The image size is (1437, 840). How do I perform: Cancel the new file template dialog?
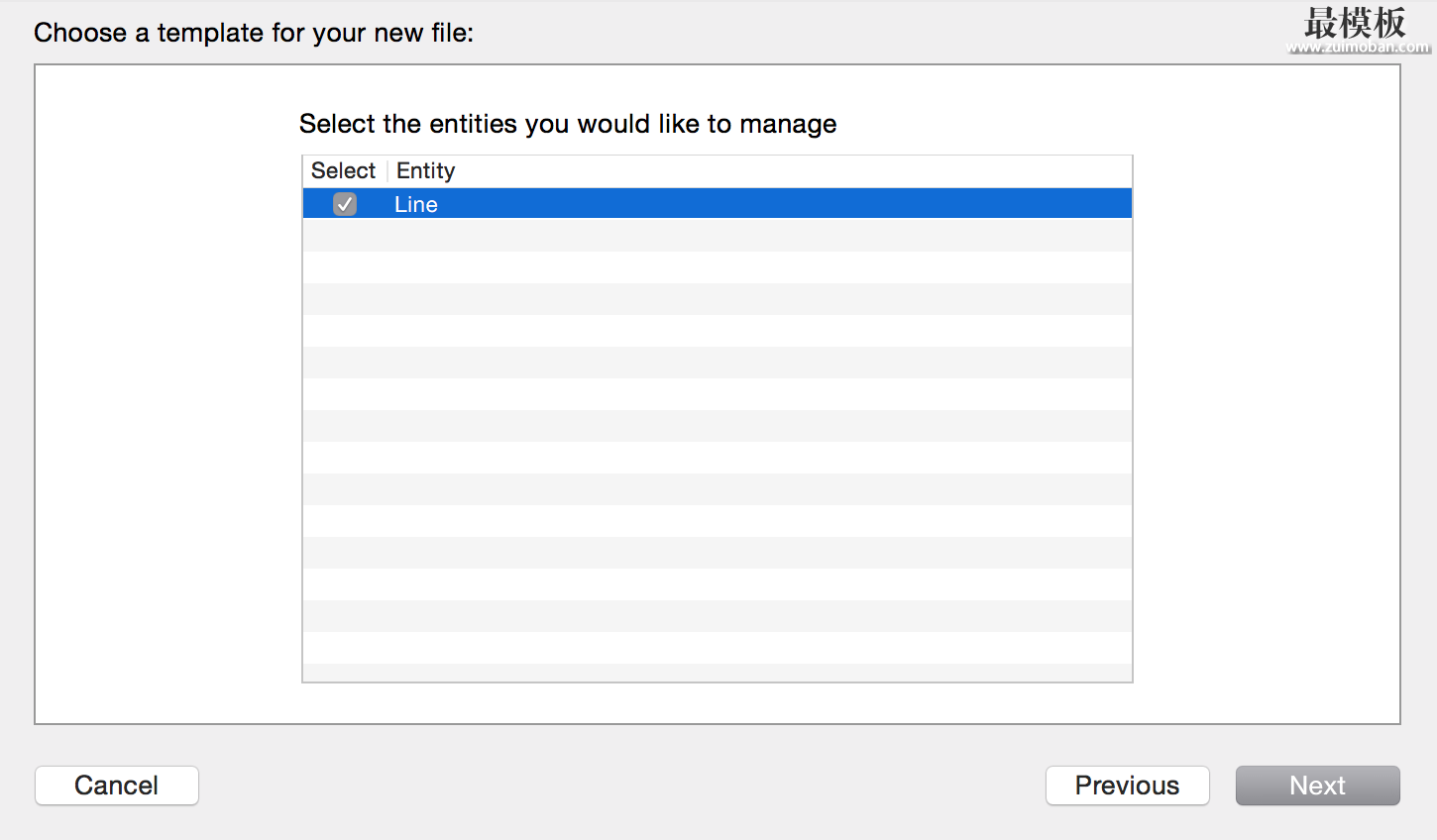coord(117,786)
